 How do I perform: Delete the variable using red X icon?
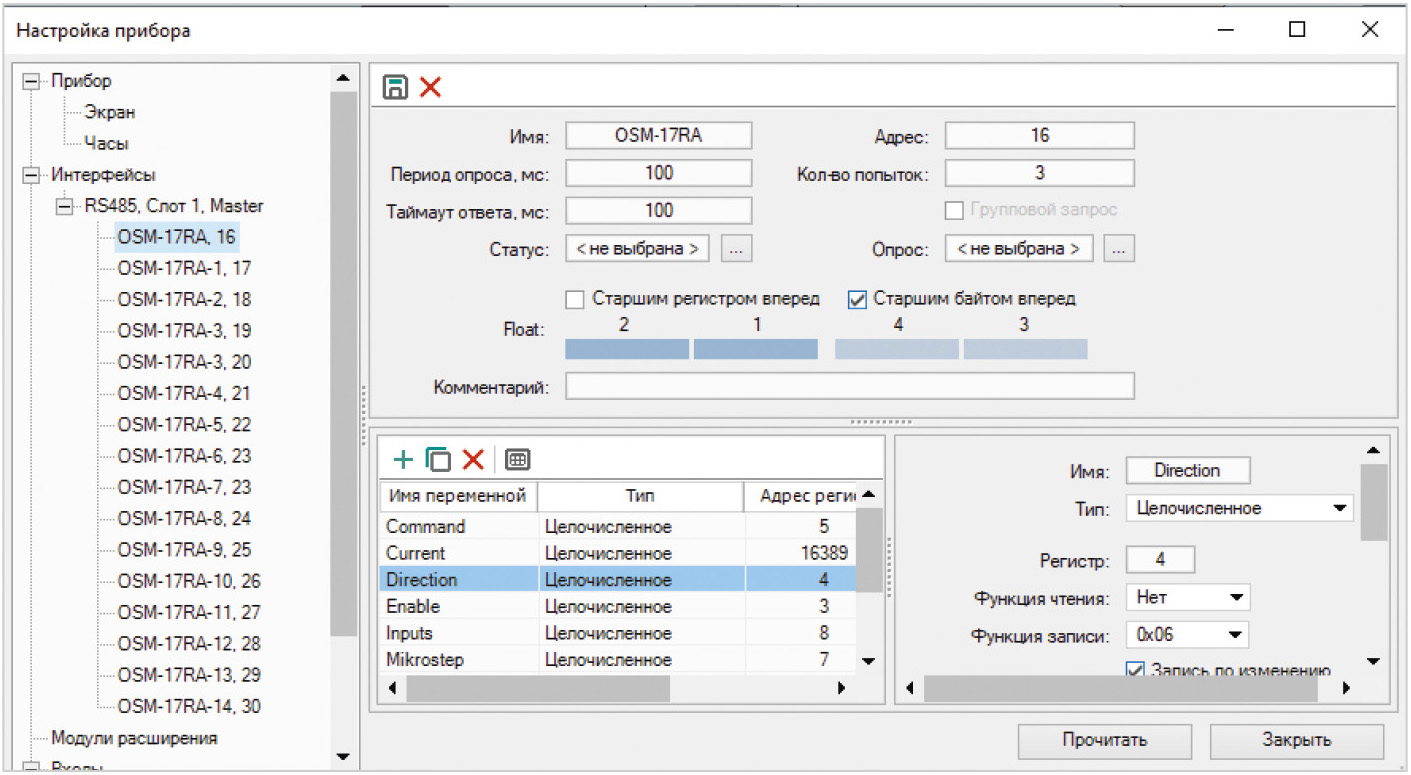coord(472,460)
